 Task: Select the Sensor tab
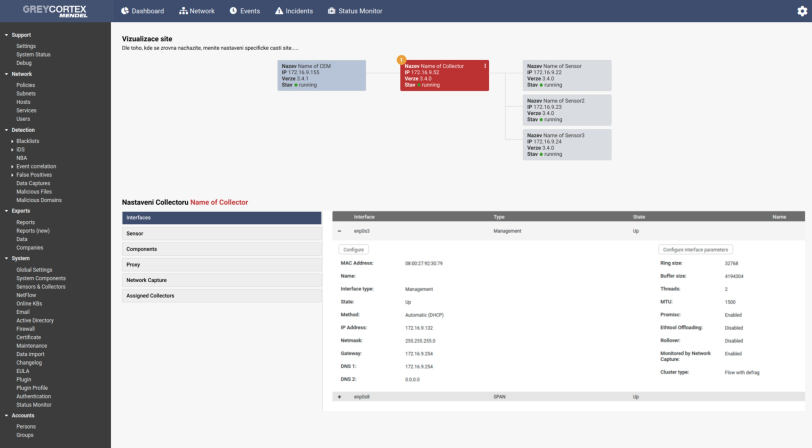tap(222, 234)
